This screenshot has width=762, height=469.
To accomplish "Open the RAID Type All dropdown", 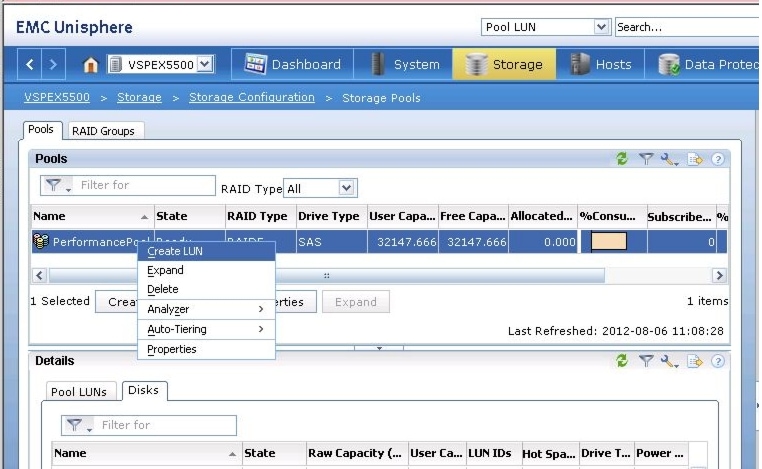I will click(x=346, y=188).
